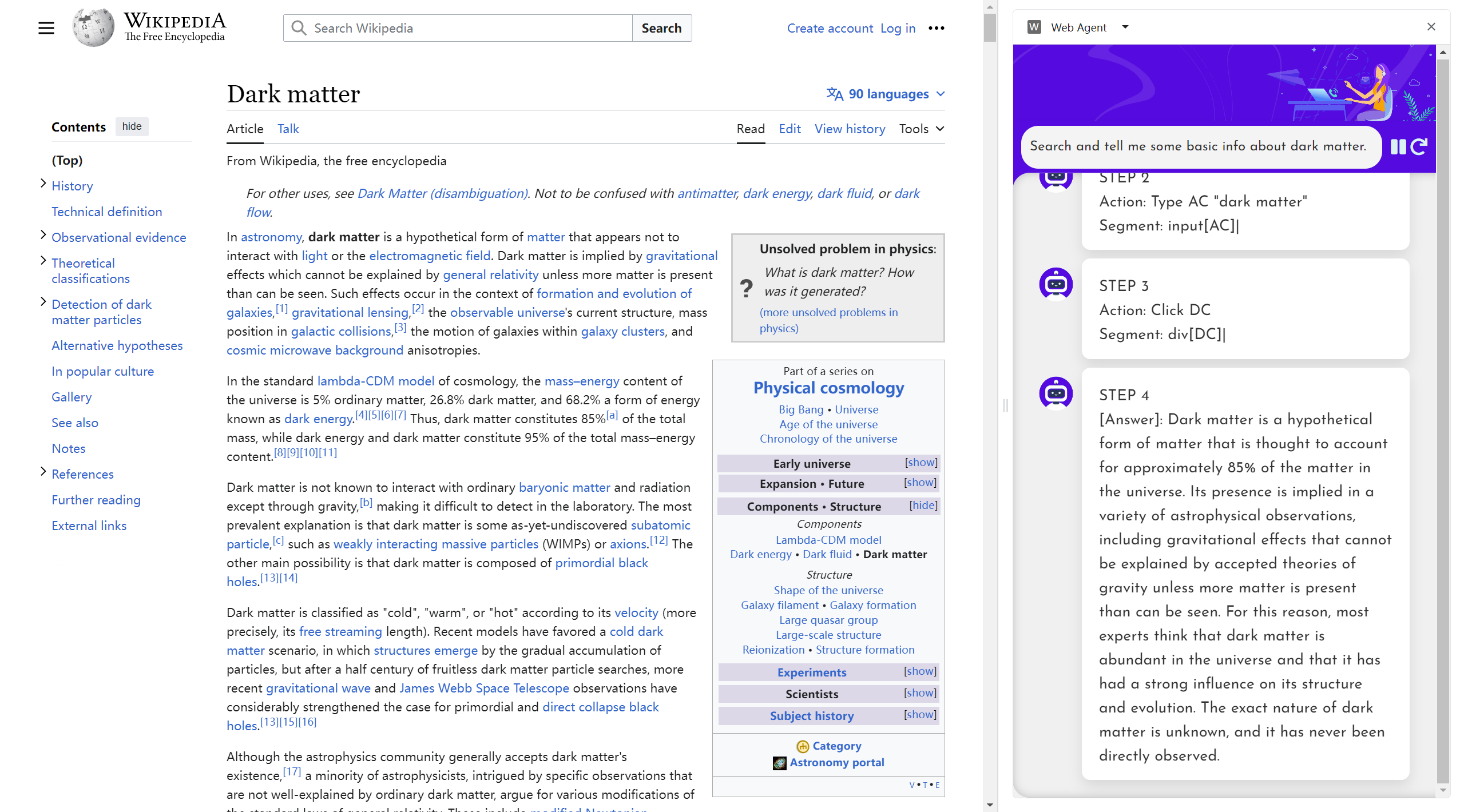
Task: Click the page scrollbar down arrow
Action: (990, 805)
